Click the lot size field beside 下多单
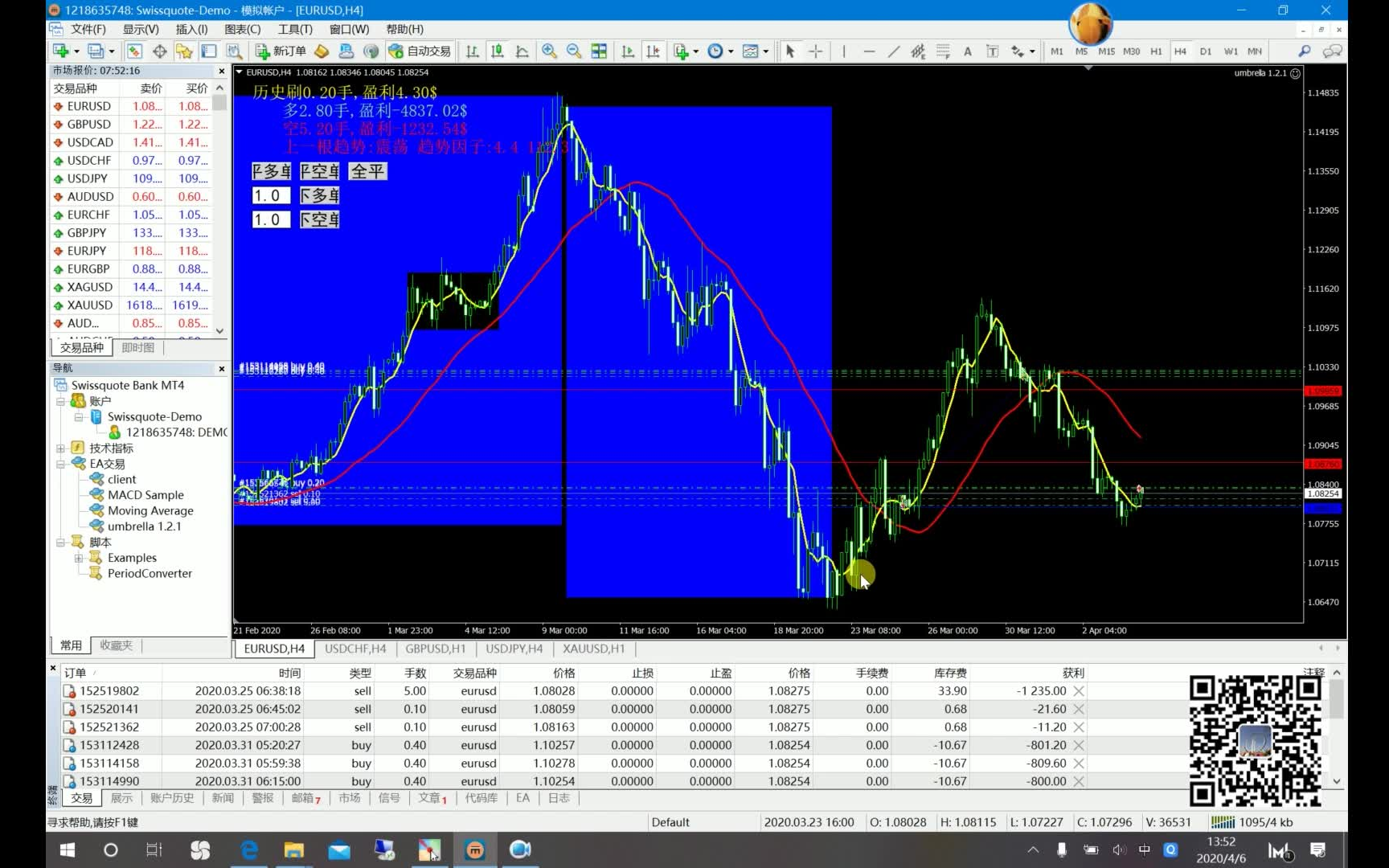The width and height of the screenshot is (1389, 868). coord(272,195)
